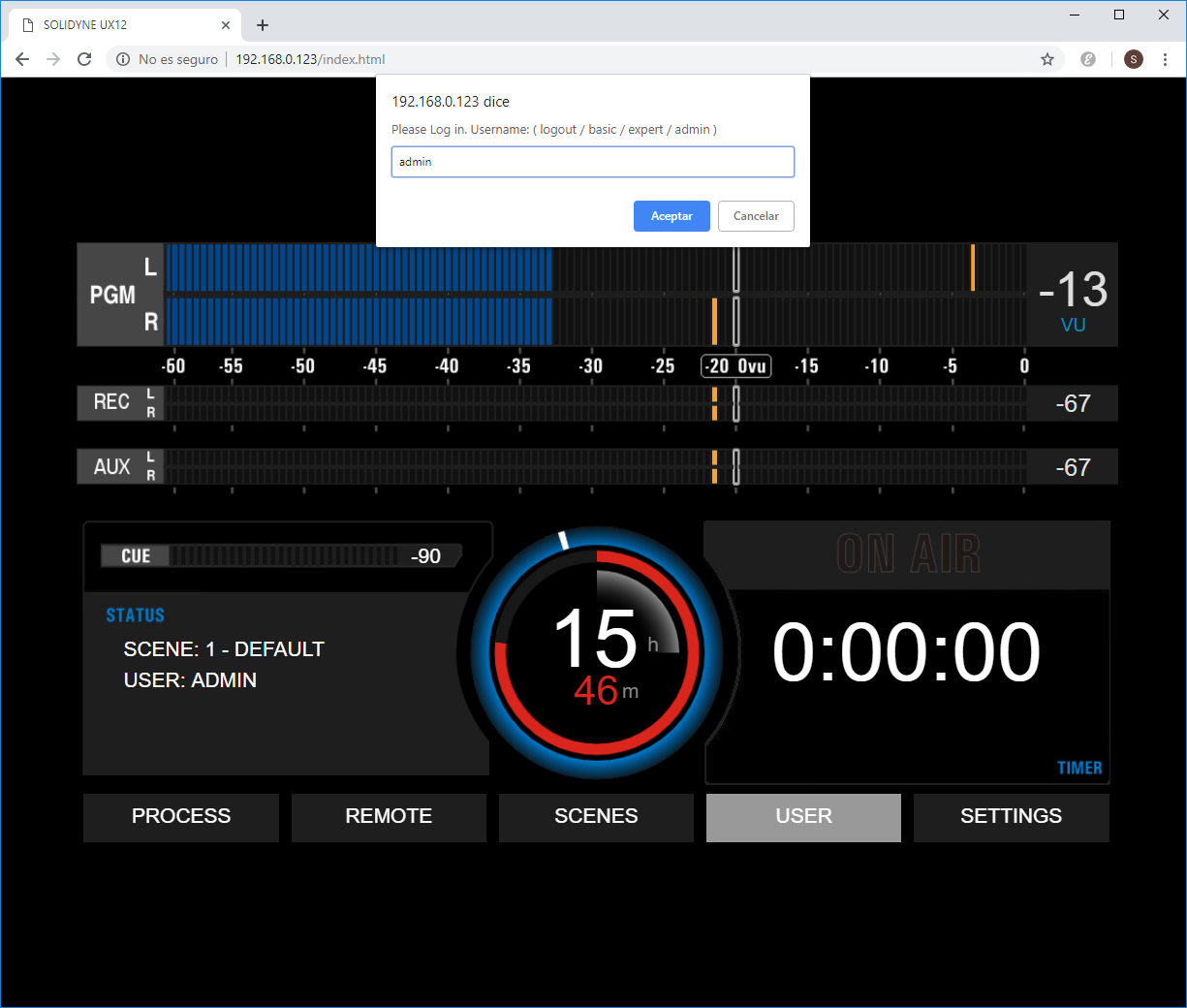Screen dimensions: 1187x1008
Task: Click the round clock showing 15 h
Action: pos(598,653)
